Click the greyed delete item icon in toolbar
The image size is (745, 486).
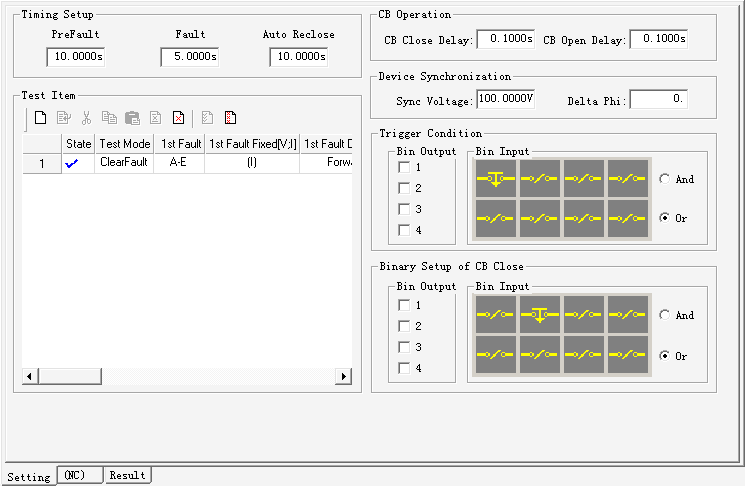[155, 117]
